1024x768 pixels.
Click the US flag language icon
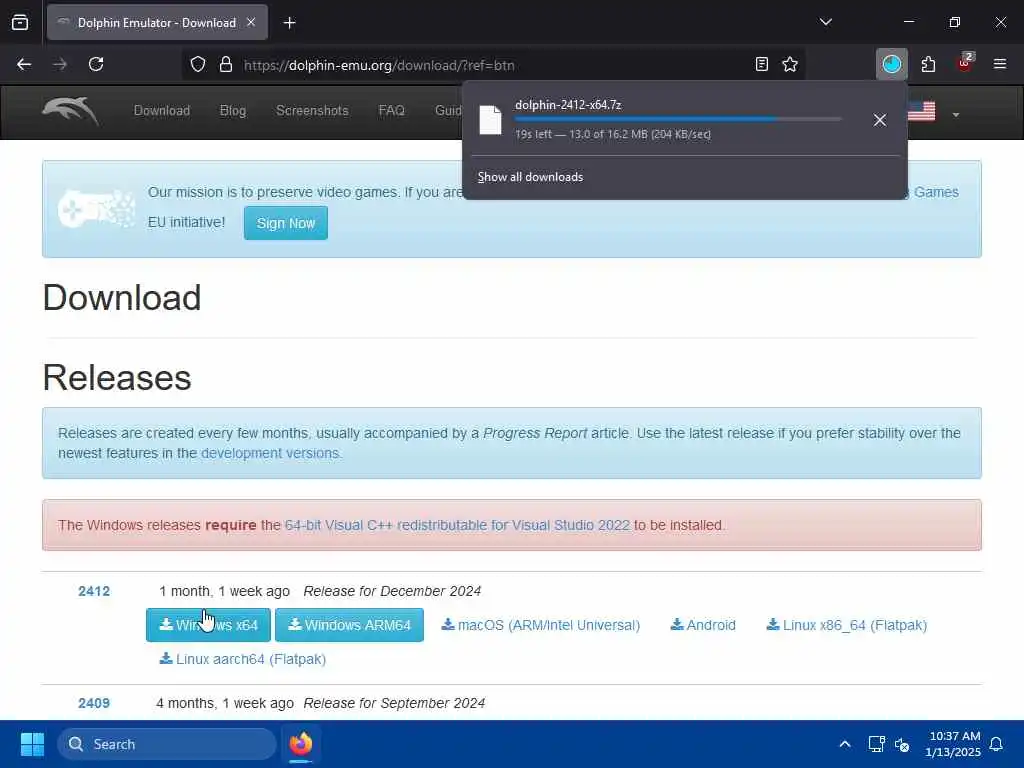tap(921, 111)
